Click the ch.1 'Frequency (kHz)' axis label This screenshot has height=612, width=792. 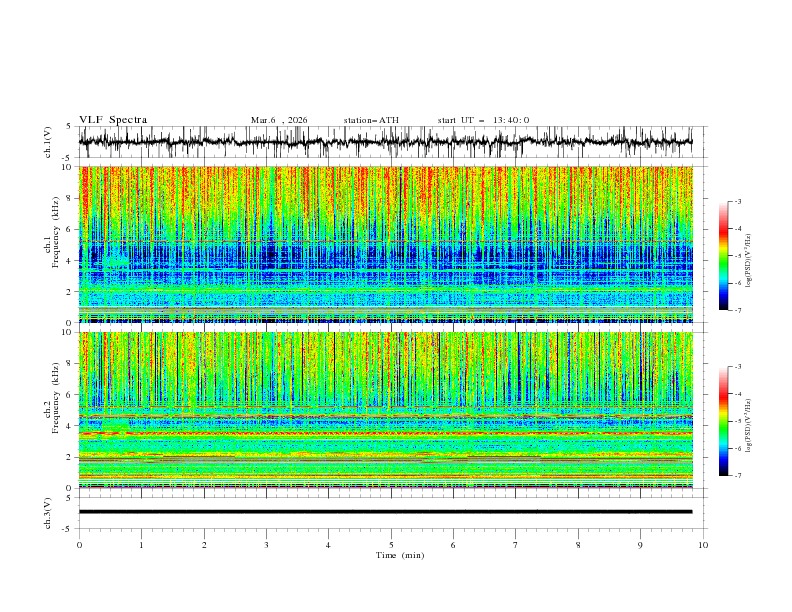tap(56, 232)
